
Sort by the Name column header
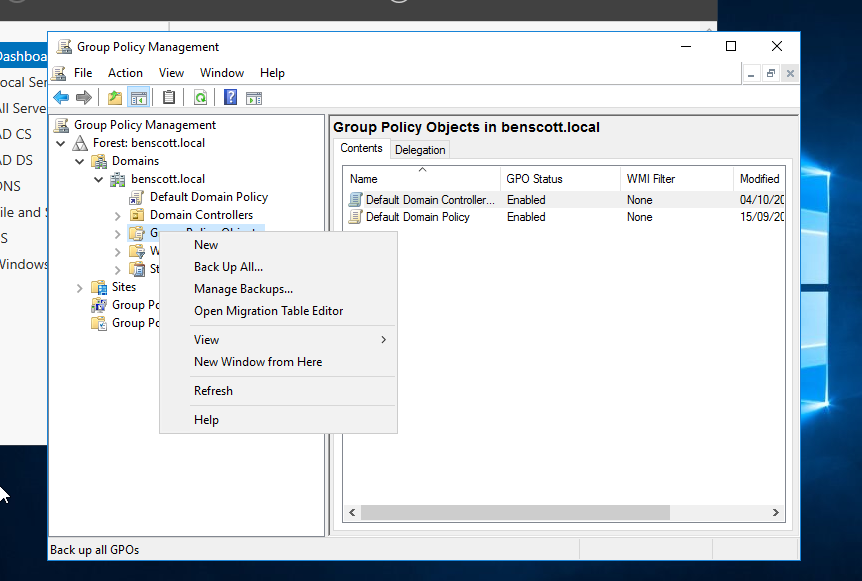422,179
